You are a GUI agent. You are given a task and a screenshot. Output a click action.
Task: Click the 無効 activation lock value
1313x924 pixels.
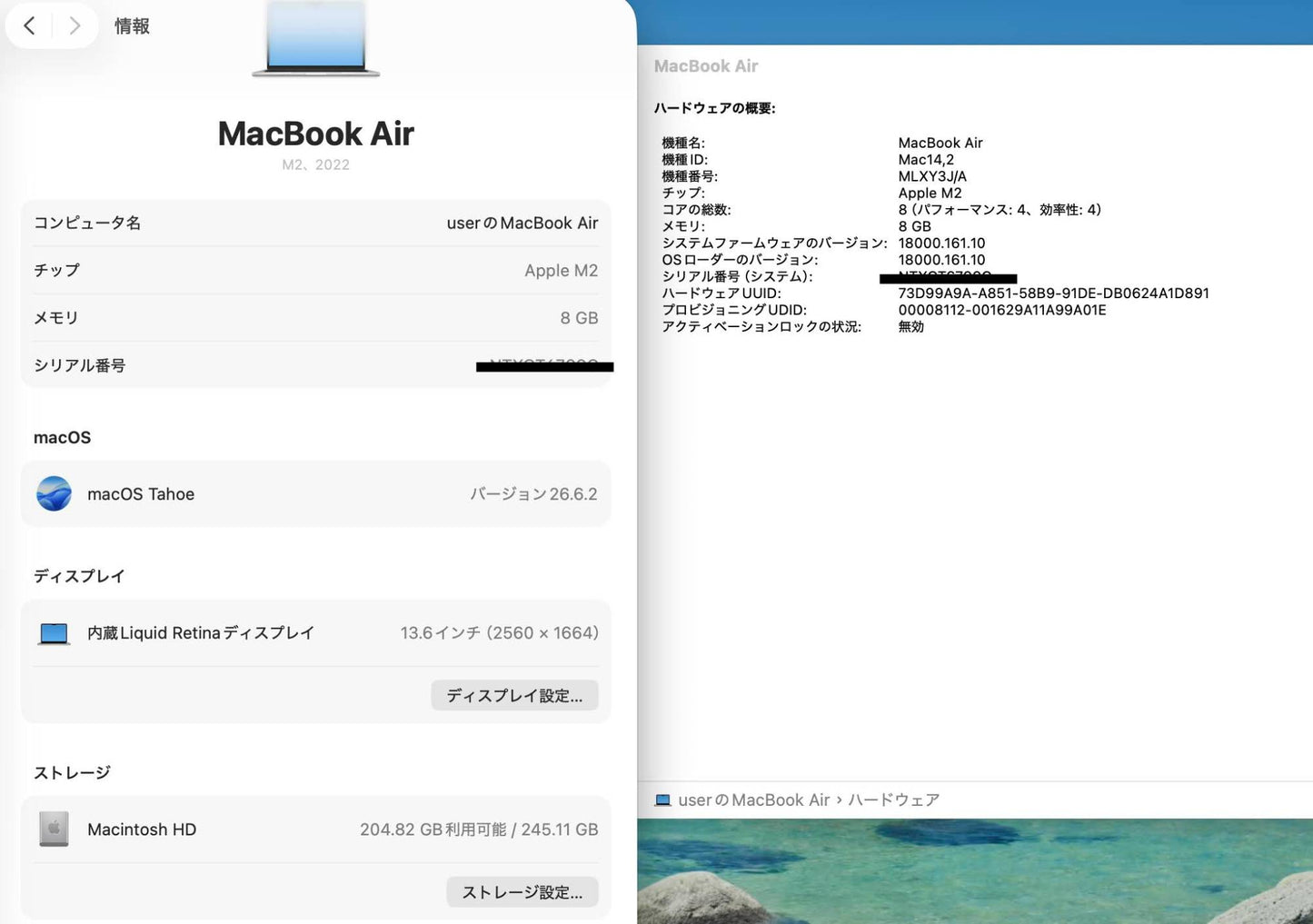(x=910, y=326)
